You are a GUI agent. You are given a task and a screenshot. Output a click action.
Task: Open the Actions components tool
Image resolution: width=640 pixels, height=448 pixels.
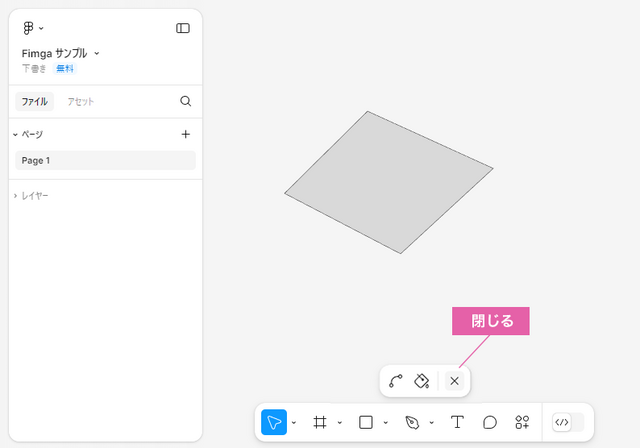pos(522,422)
